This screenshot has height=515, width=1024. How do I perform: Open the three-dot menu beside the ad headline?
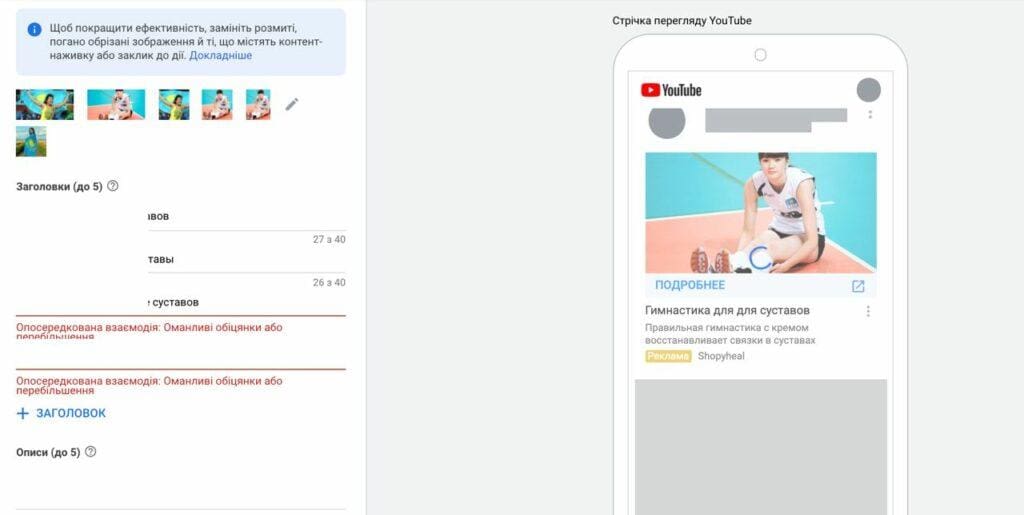[x=868, y=311]
